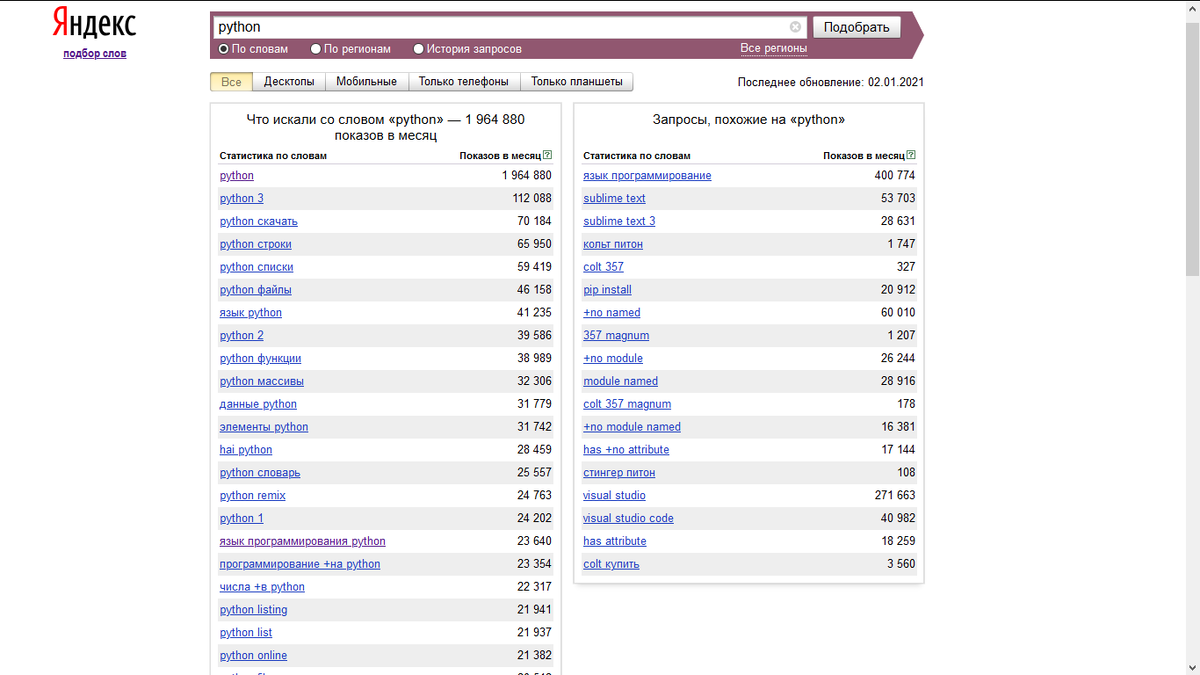Switch to the 'Мобильные' tab
The width and height of the screenshot is (1200, 675).
(x=366, y=82)
